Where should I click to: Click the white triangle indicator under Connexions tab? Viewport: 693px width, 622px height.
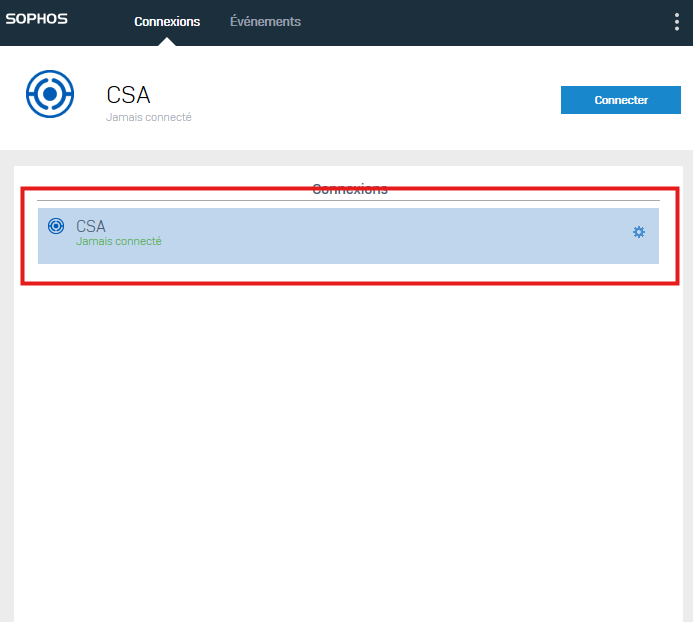coord(167,42)
